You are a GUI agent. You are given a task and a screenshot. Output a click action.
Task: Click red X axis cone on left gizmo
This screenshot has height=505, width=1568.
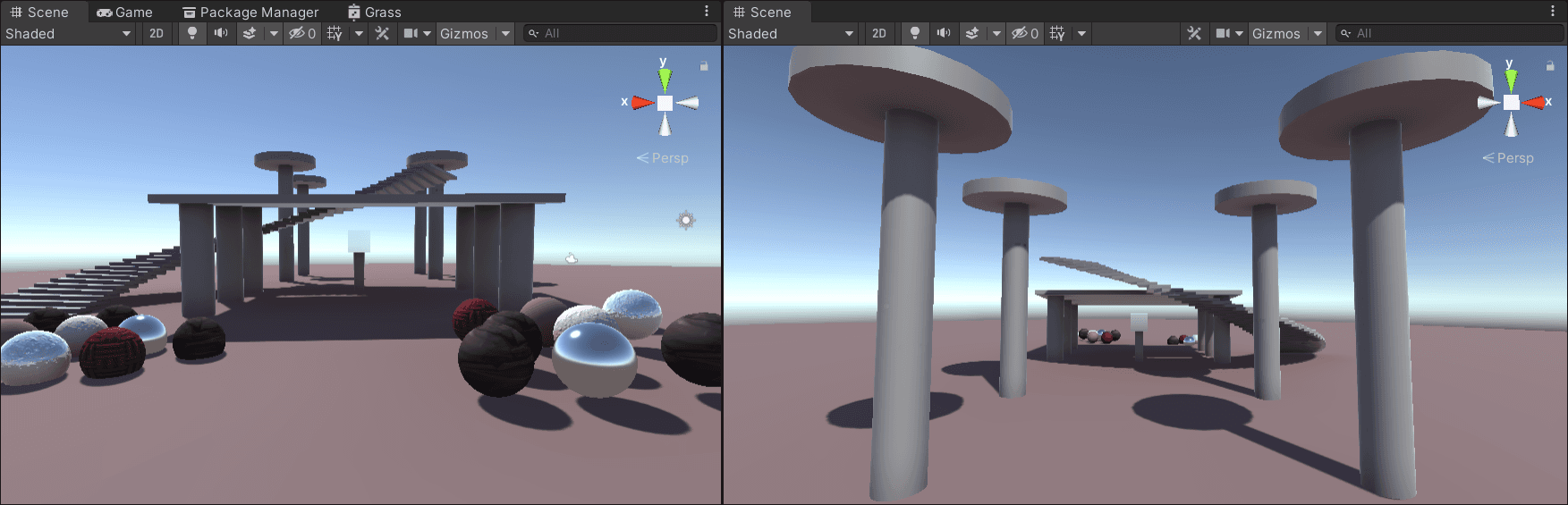click(x=641, y=102)
